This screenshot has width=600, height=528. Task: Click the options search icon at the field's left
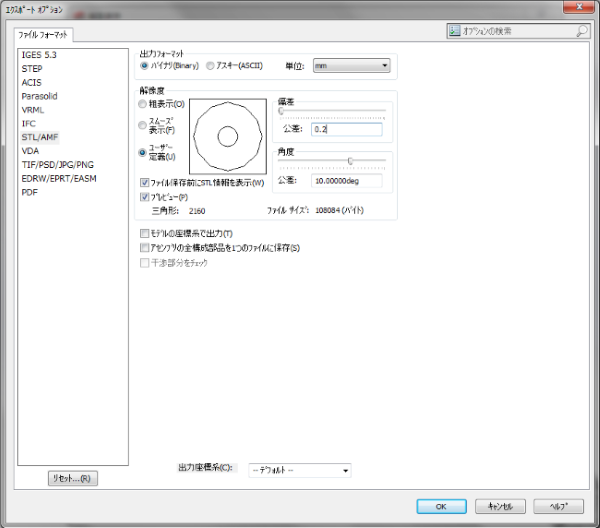[454, 31]
